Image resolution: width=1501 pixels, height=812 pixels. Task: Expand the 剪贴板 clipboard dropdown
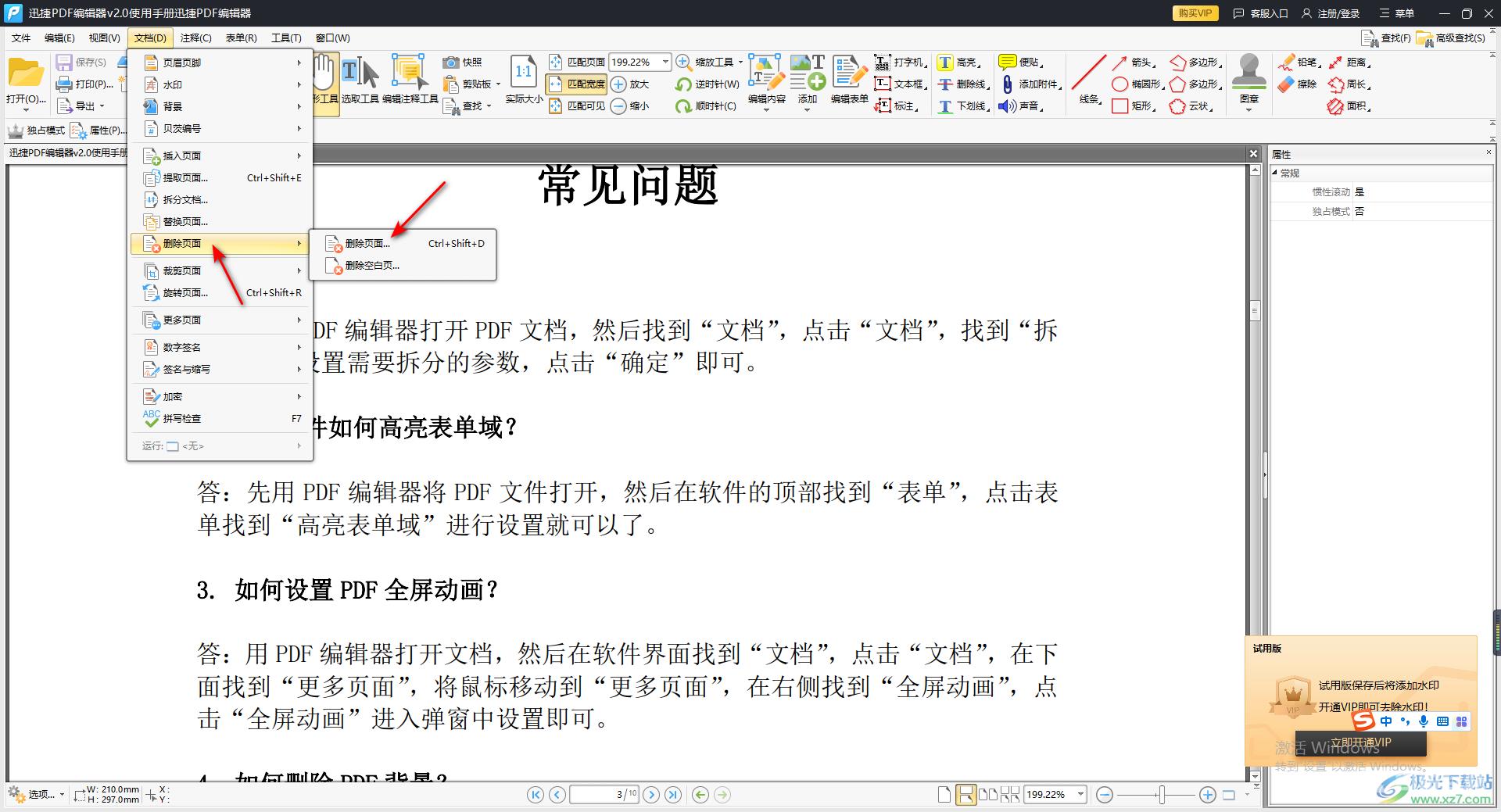pyautogui.click(x=498, y=84)
